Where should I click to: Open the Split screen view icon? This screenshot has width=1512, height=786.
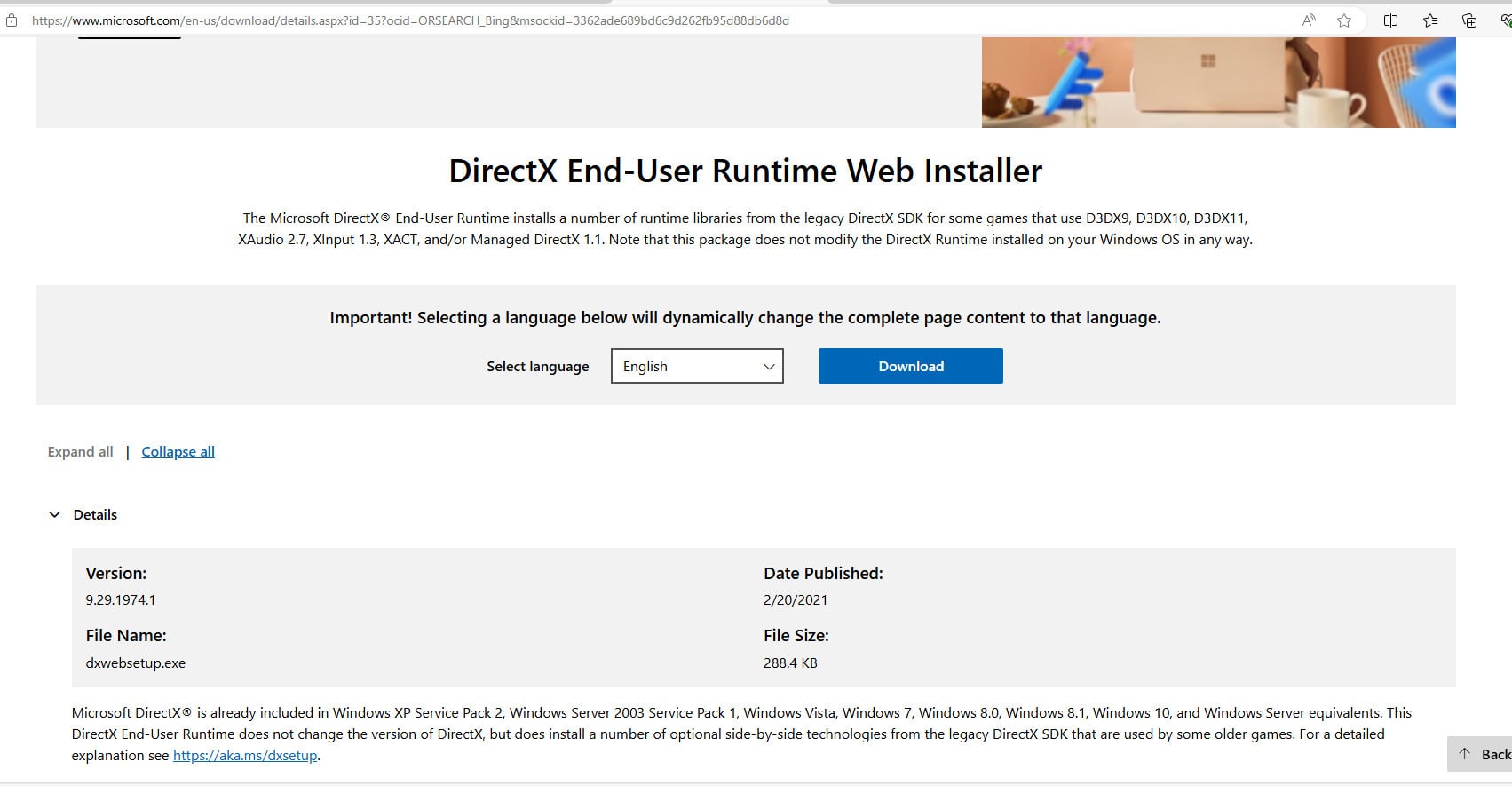(1391, 20)
